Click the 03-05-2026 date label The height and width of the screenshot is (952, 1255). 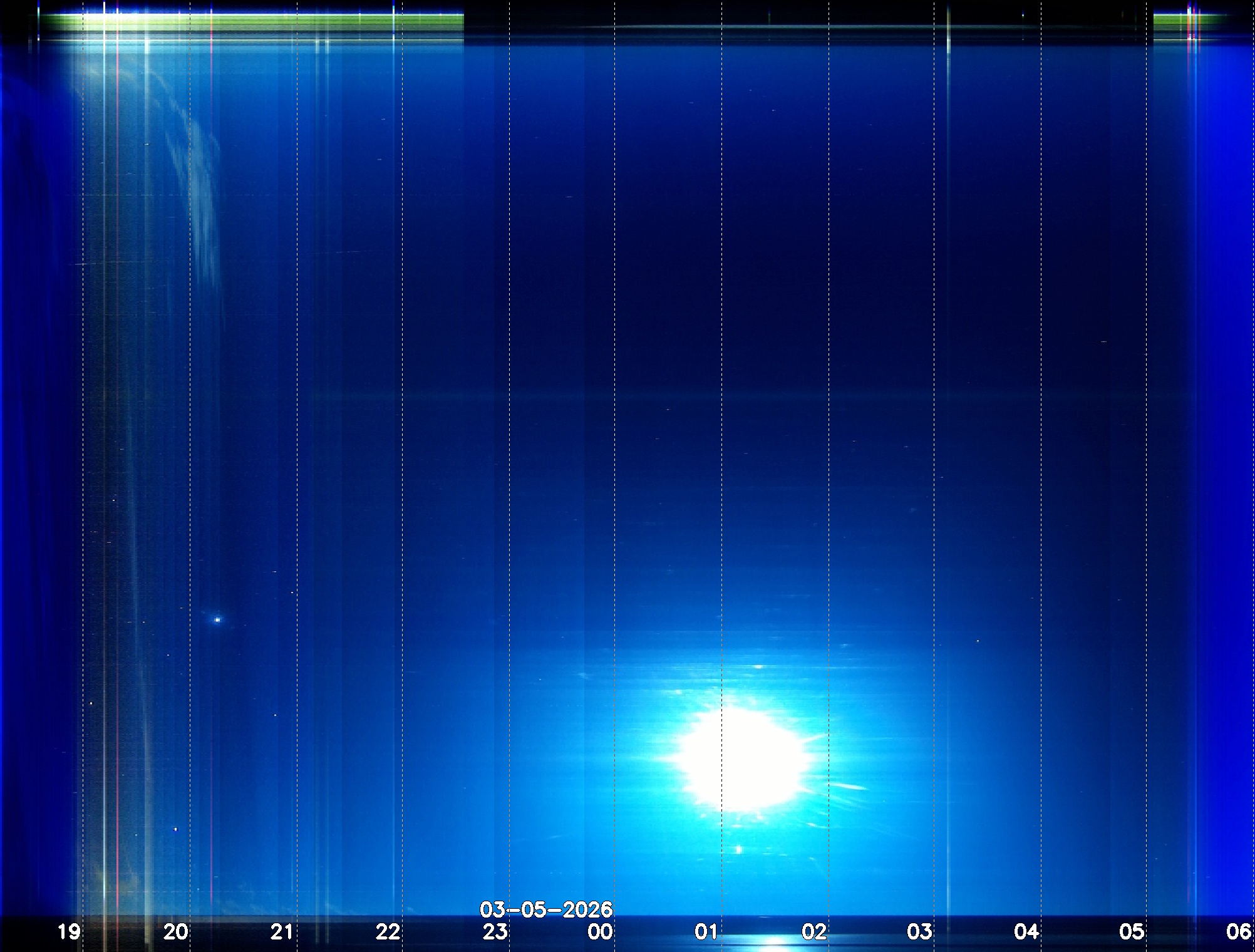[x=545, y=909]
